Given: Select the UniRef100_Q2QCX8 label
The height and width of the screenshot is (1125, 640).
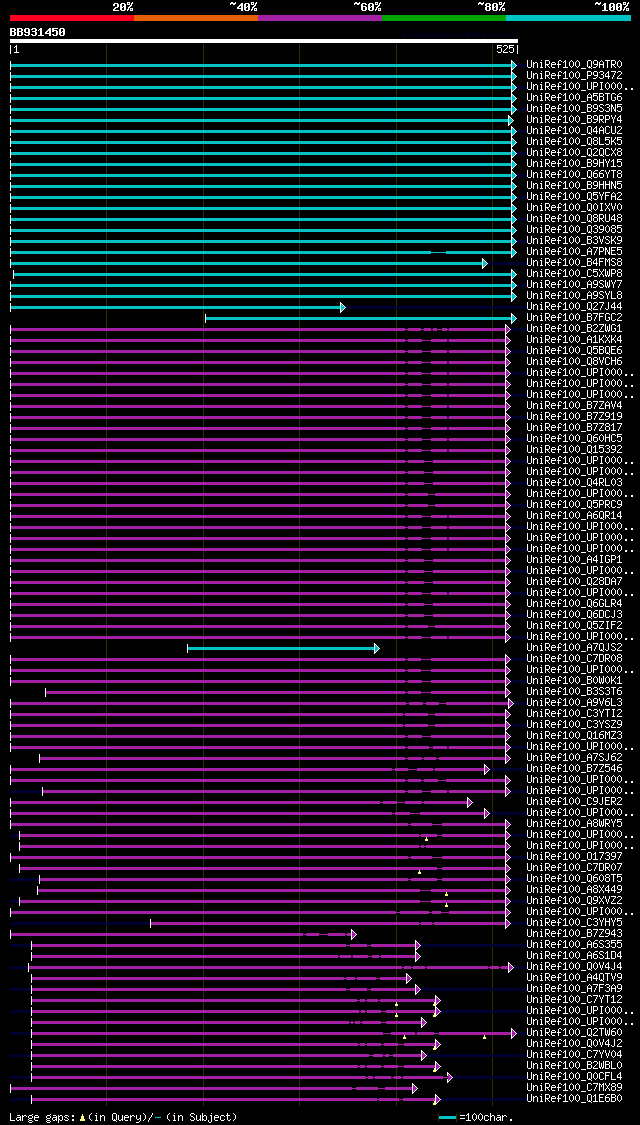Looking at the screenshot, I should (x=574, y=153).
